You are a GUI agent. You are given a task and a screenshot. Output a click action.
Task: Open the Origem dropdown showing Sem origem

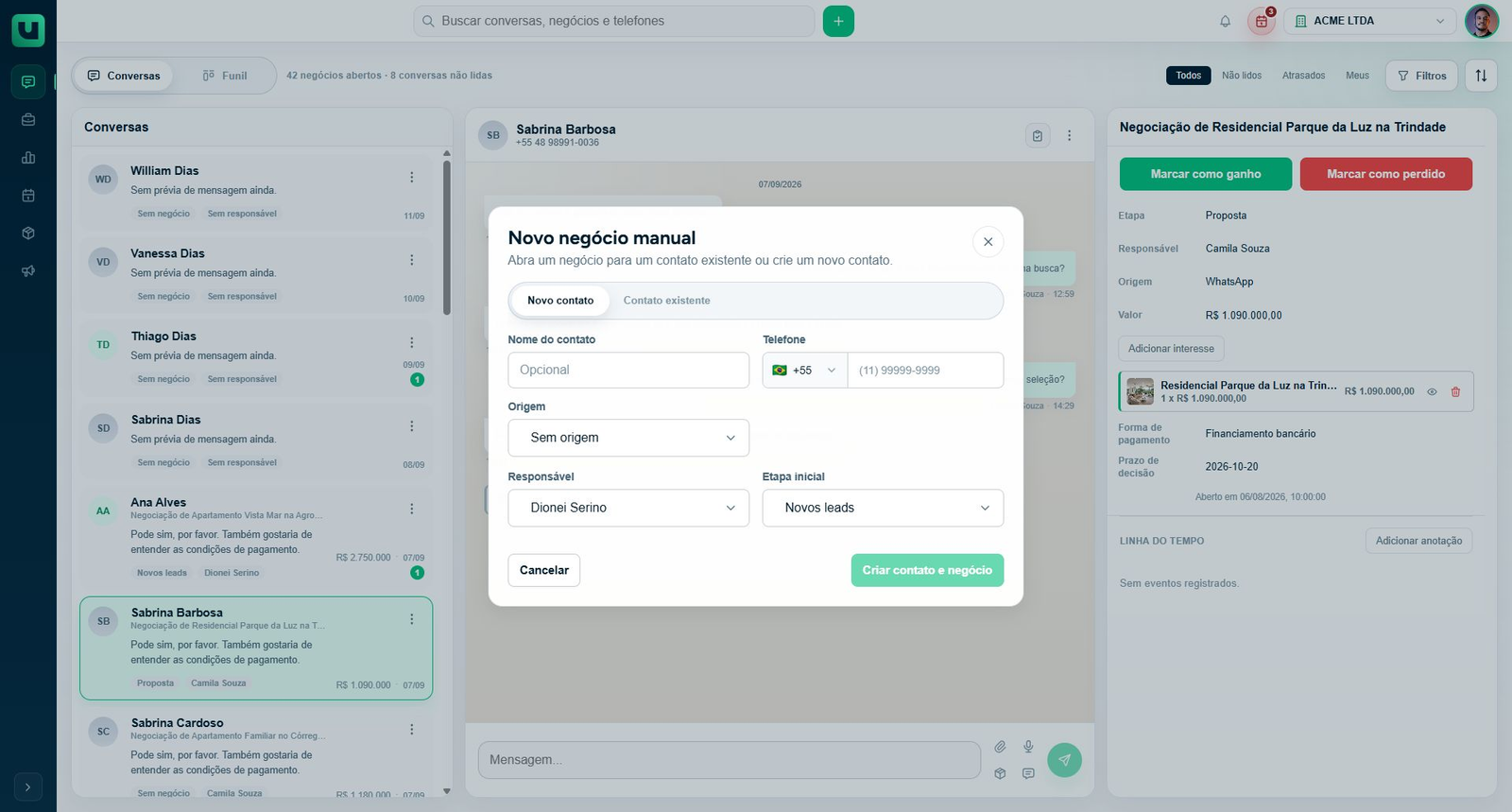click(x=628, y=438)
